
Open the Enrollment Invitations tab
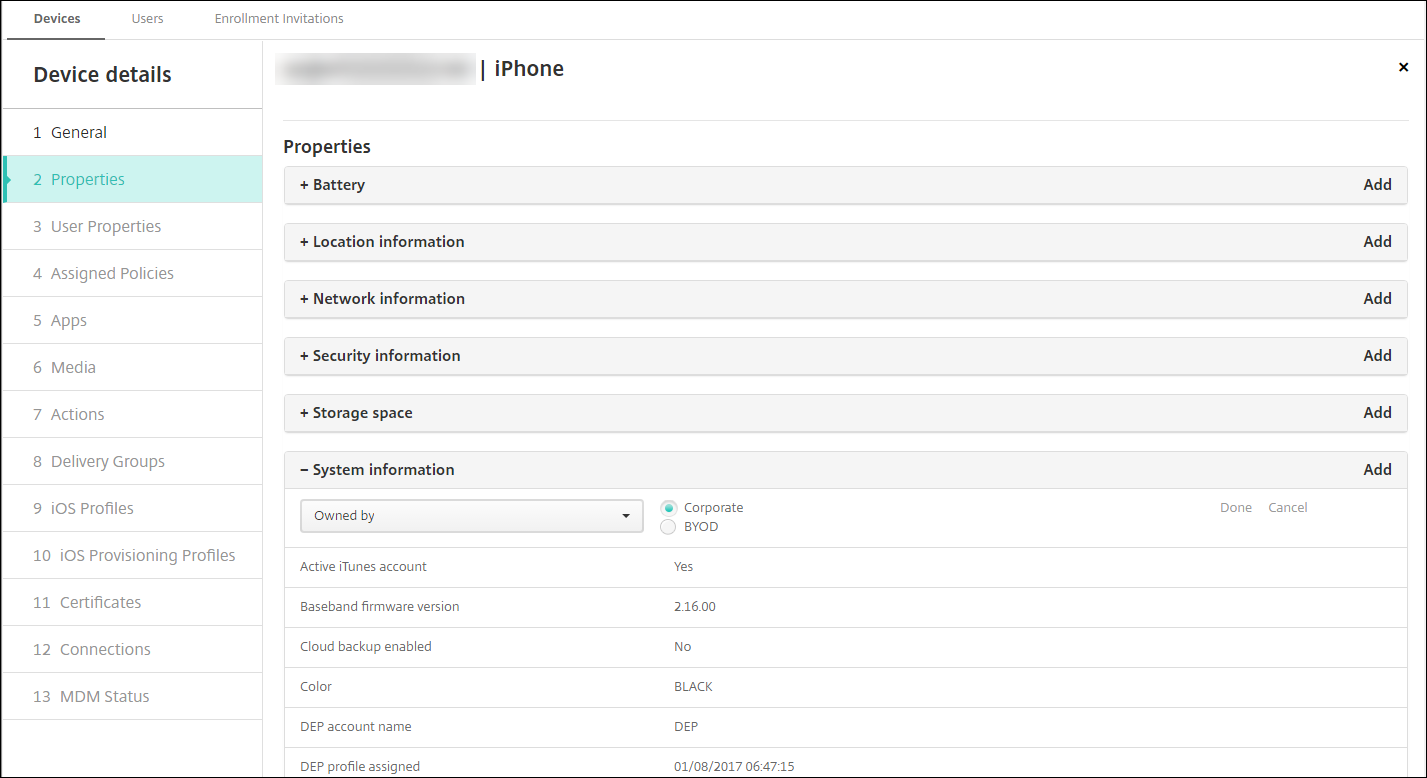point(279,19)
